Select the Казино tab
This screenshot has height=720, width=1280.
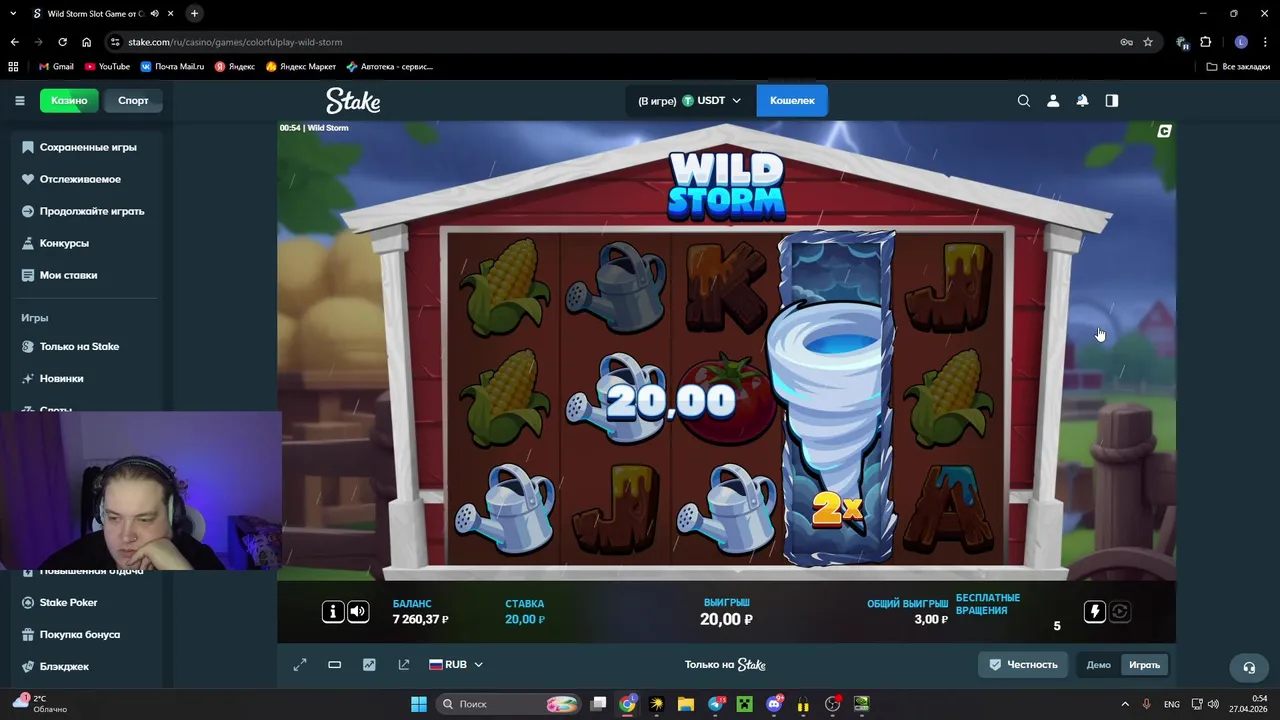point(69,101)
